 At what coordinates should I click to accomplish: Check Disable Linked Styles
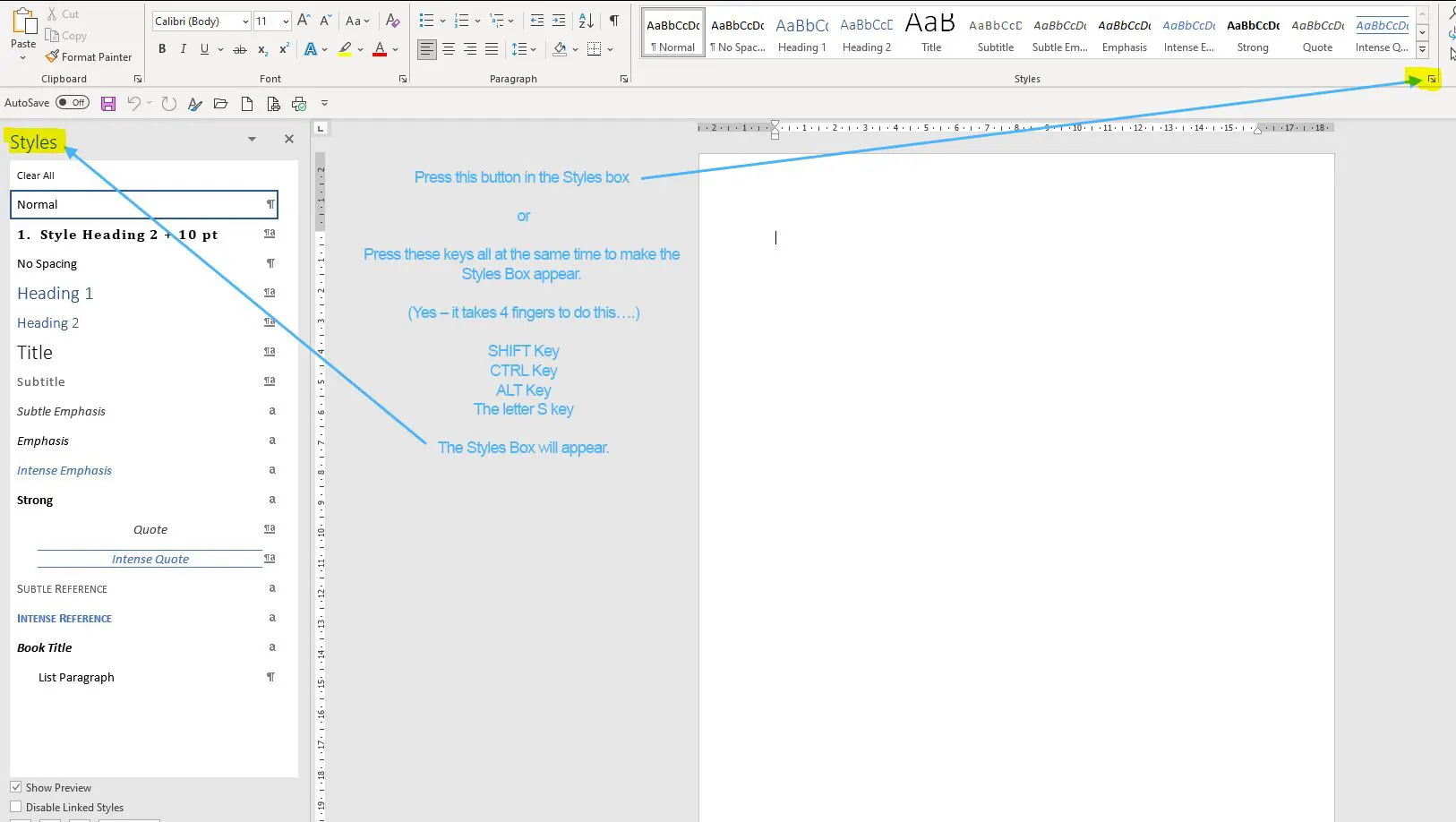[x=16, y=807]
